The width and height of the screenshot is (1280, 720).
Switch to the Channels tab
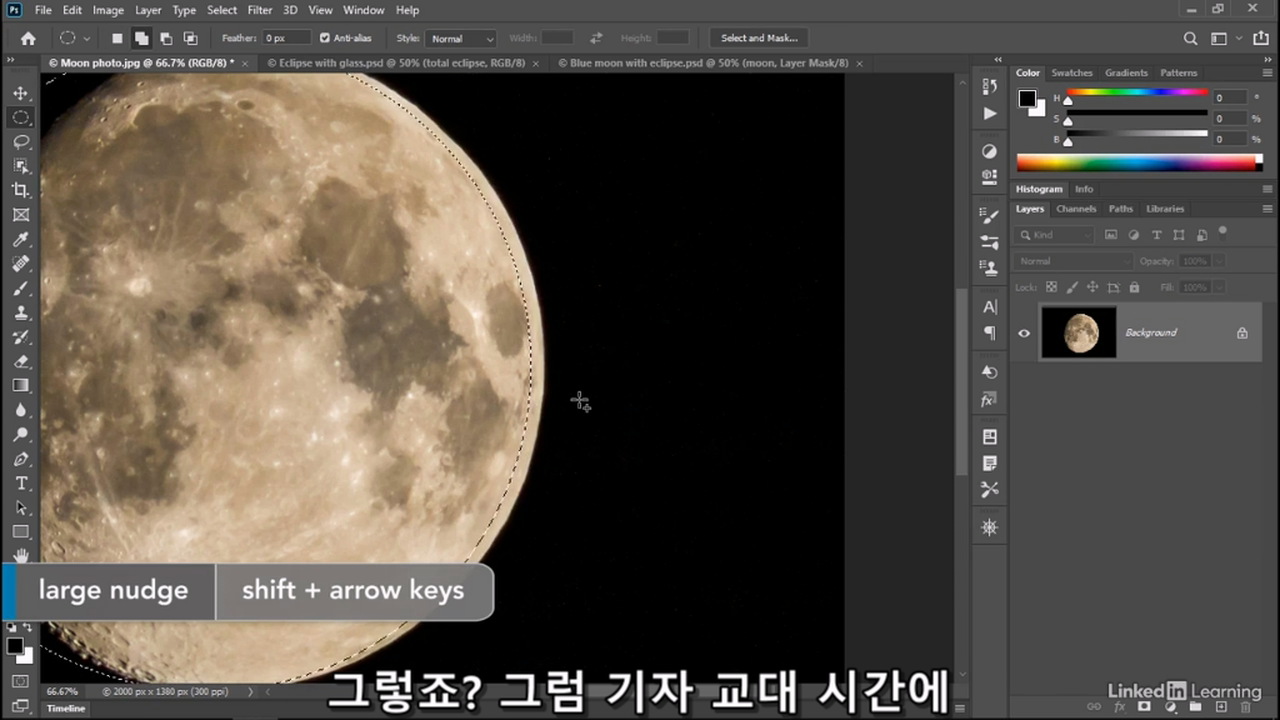(1076, 209)
